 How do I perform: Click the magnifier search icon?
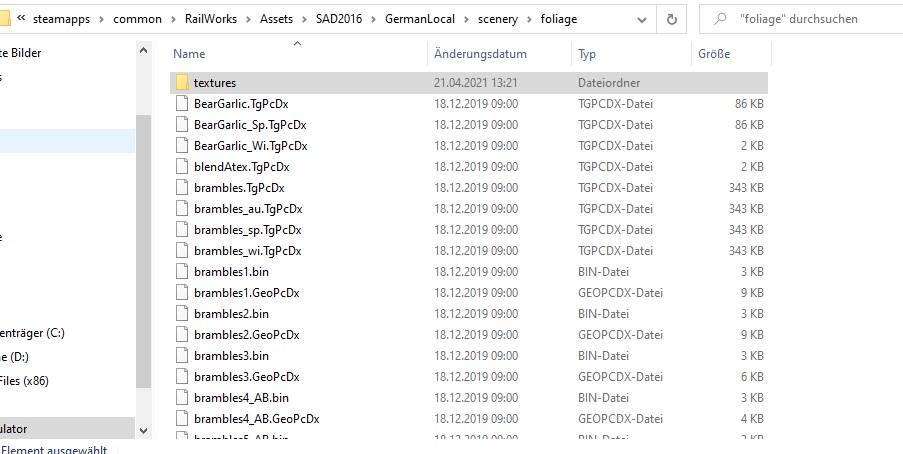(x=720, y=19)
